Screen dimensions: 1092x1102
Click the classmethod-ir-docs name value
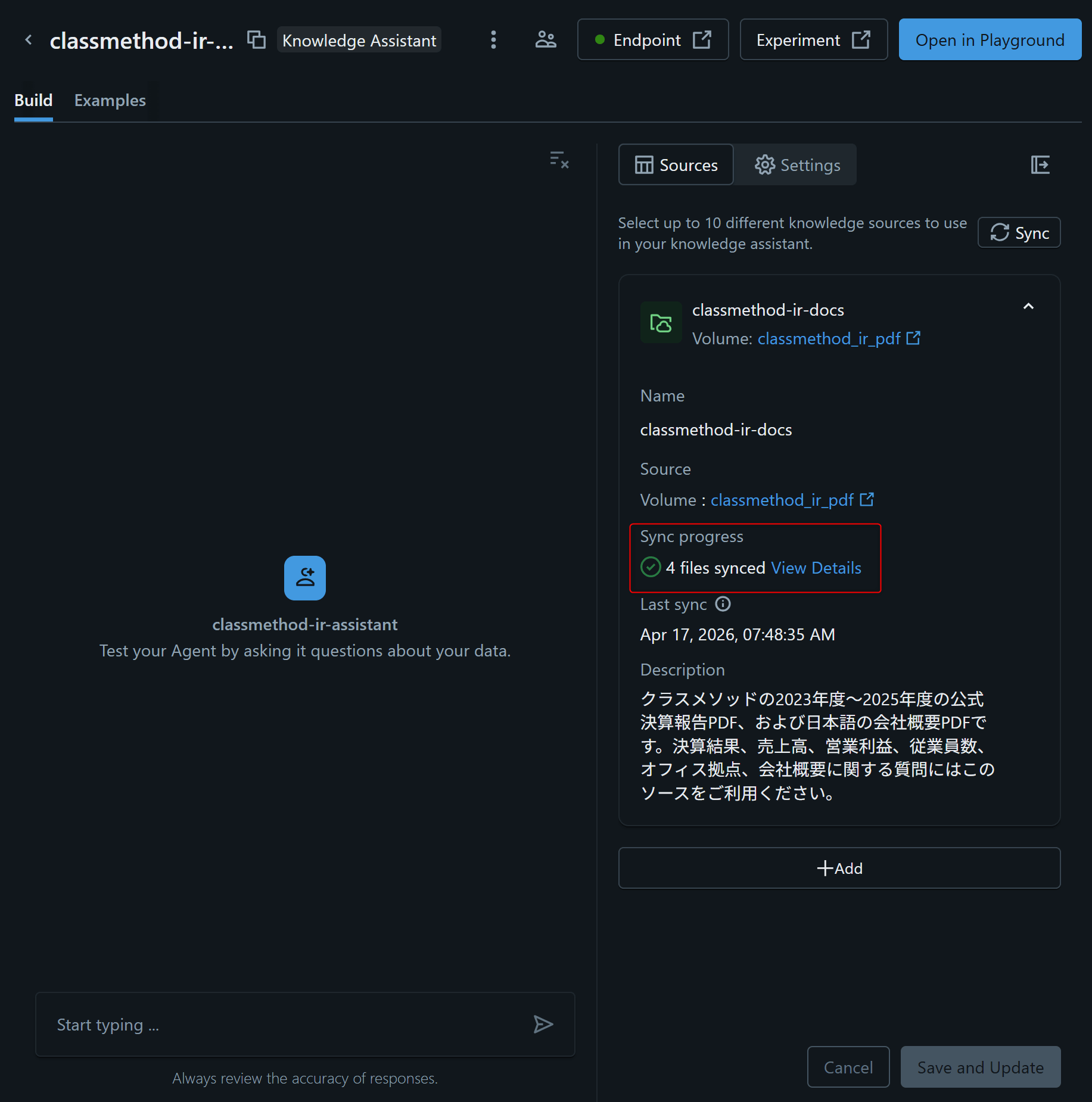tap(716, 429)
